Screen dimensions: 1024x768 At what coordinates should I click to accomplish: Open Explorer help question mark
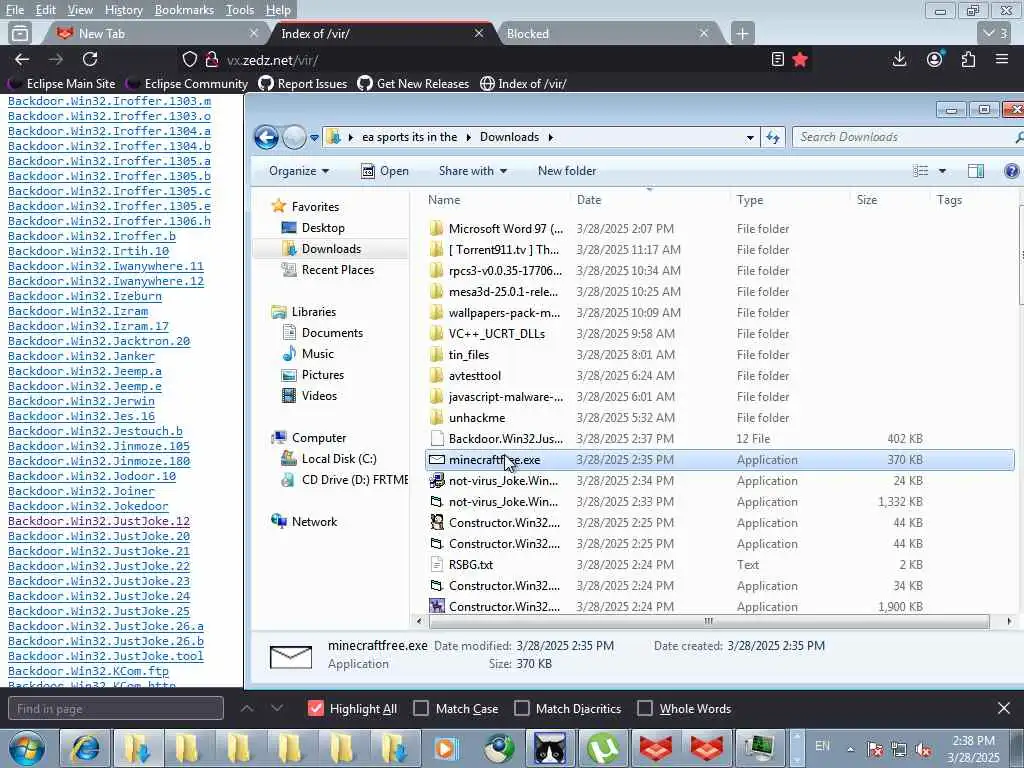click(1011, 171)
